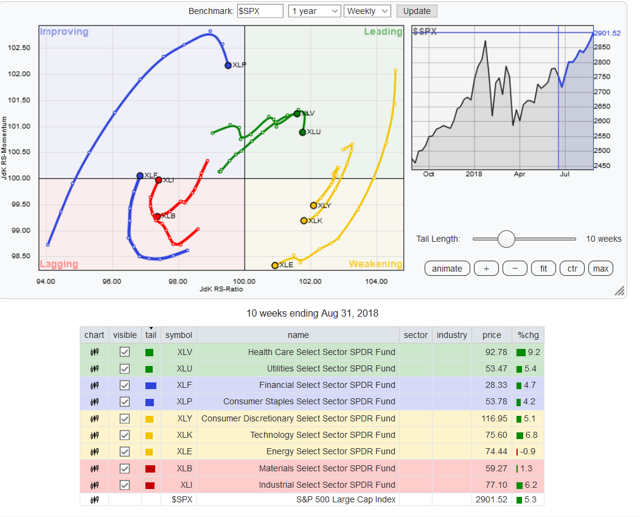The width and height of the screenshot is (640, 517).
Task: Click the ctr button
Action: click(x=572, y=268)
